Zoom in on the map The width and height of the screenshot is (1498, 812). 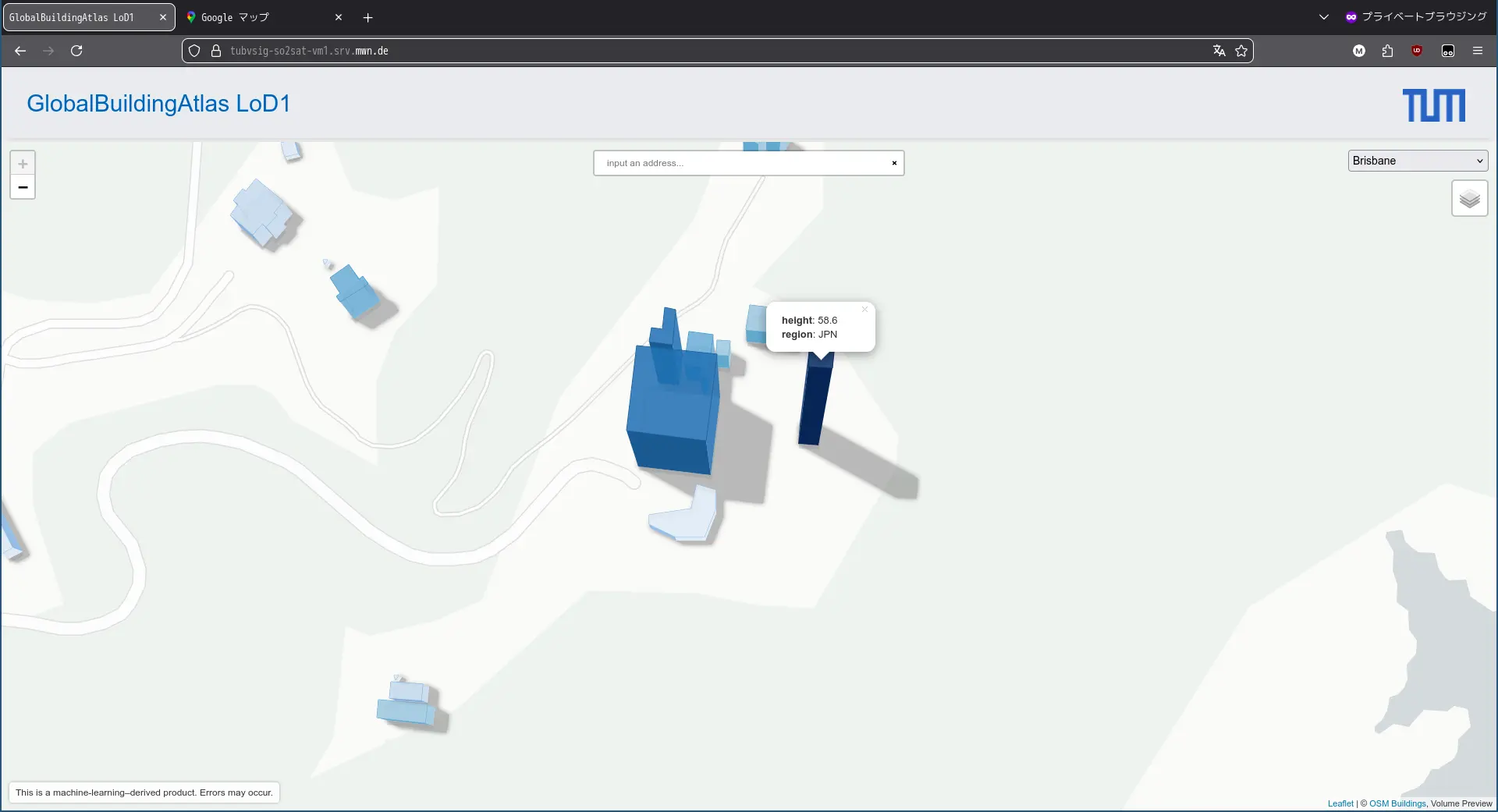(x=23, y=164)
